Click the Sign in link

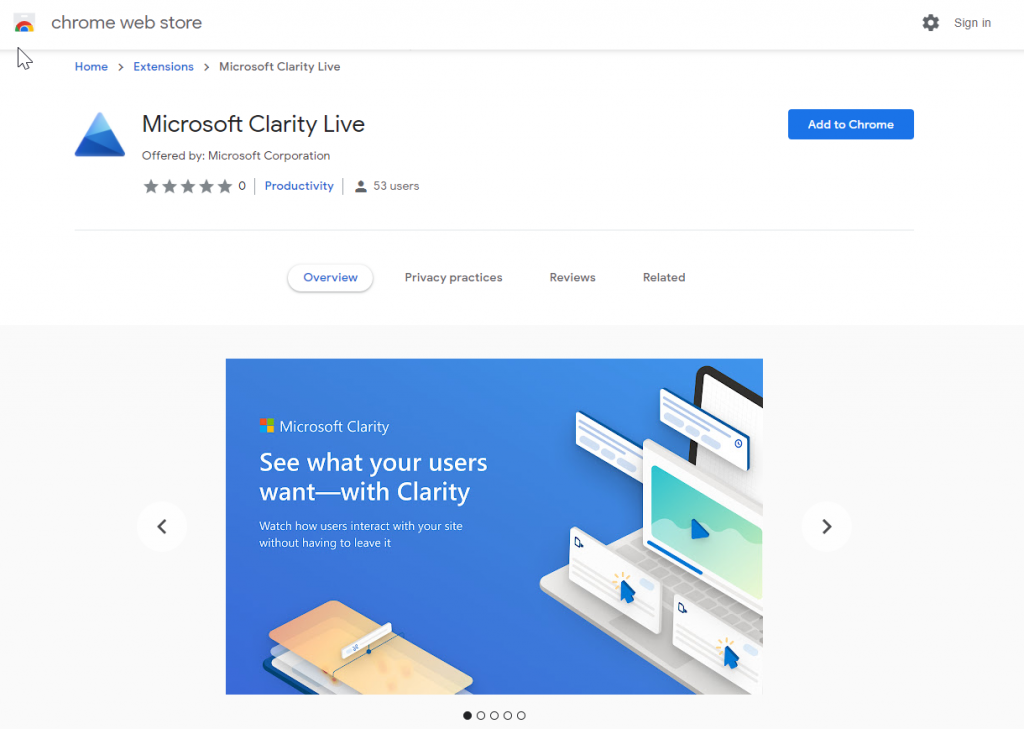point(972,23)
